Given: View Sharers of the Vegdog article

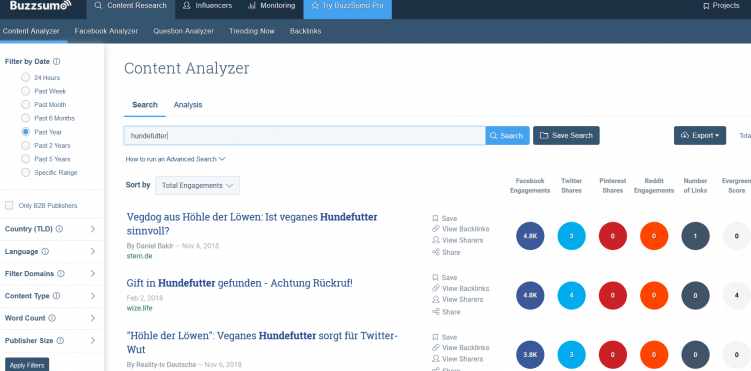Looking at the screenshot, I should click(x=457, y=240).
